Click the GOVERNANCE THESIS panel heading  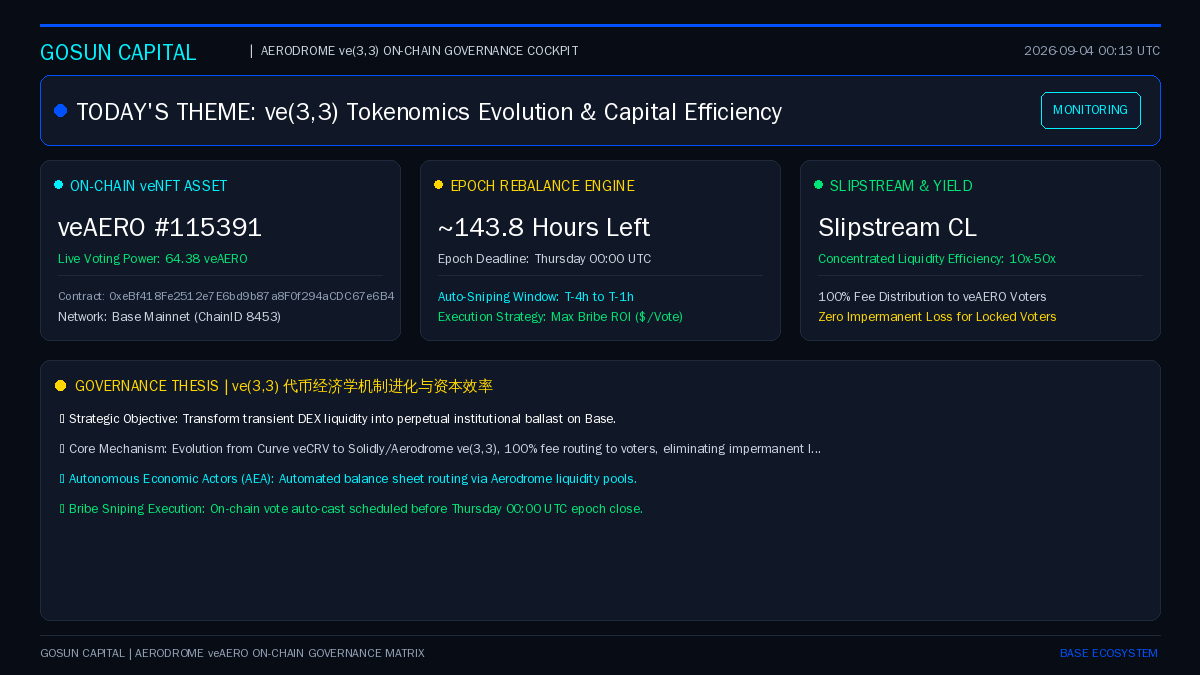(x=284, y=386)
